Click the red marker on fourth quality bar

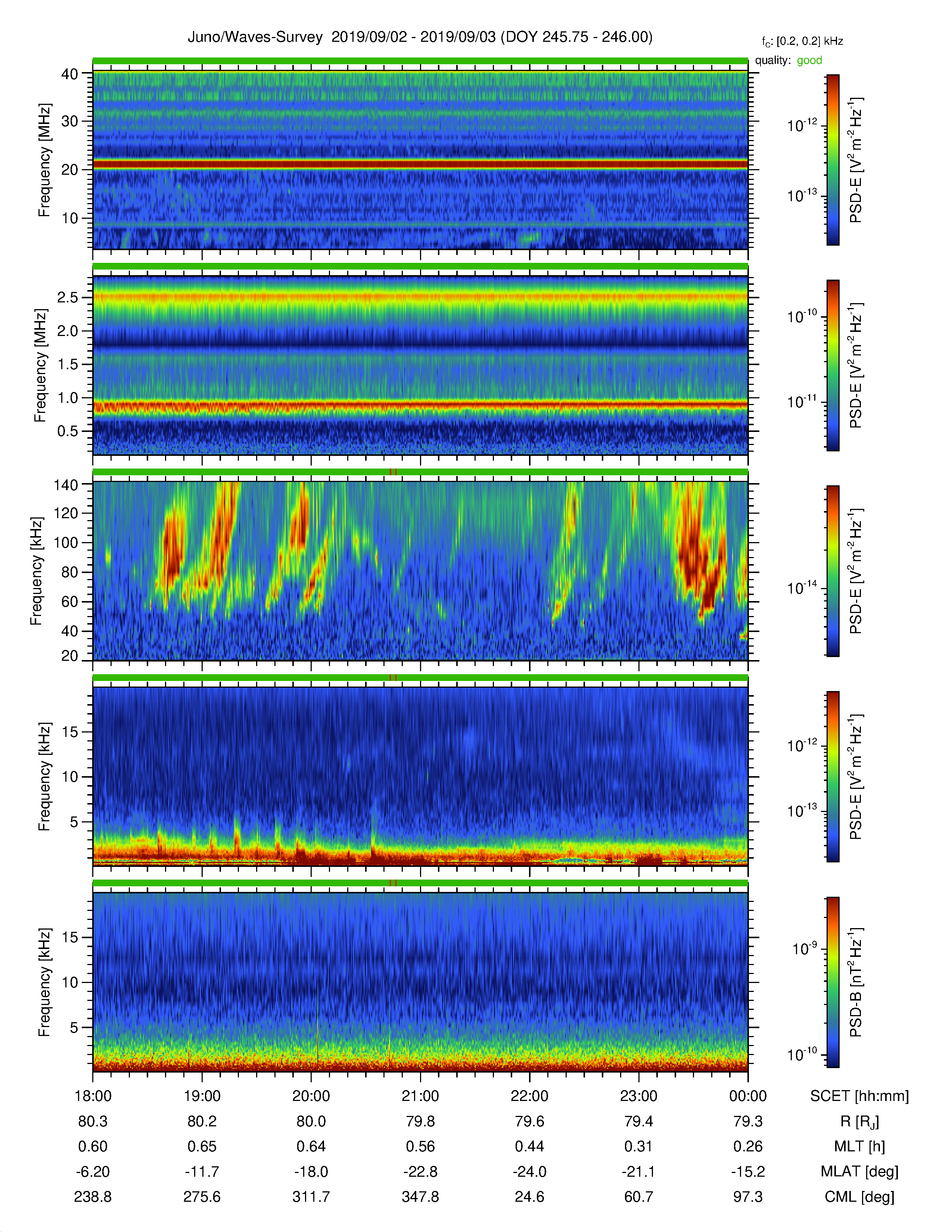[x=393, y=678]
